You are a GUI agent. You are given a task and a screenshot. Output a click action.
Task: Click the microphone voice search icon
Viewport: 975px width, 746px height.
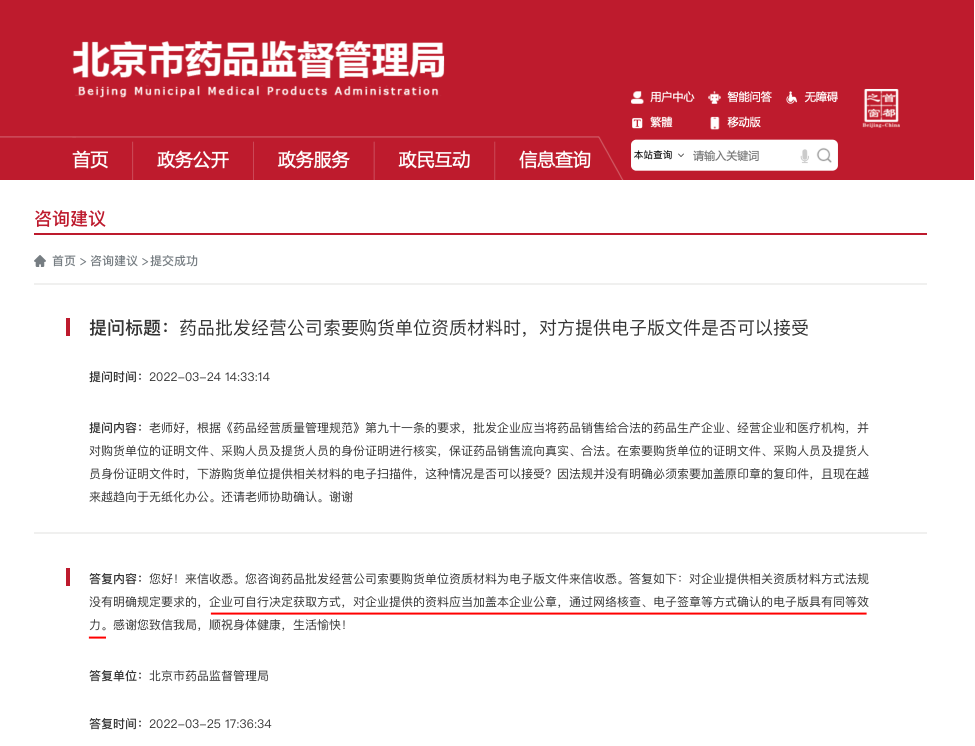803,156
